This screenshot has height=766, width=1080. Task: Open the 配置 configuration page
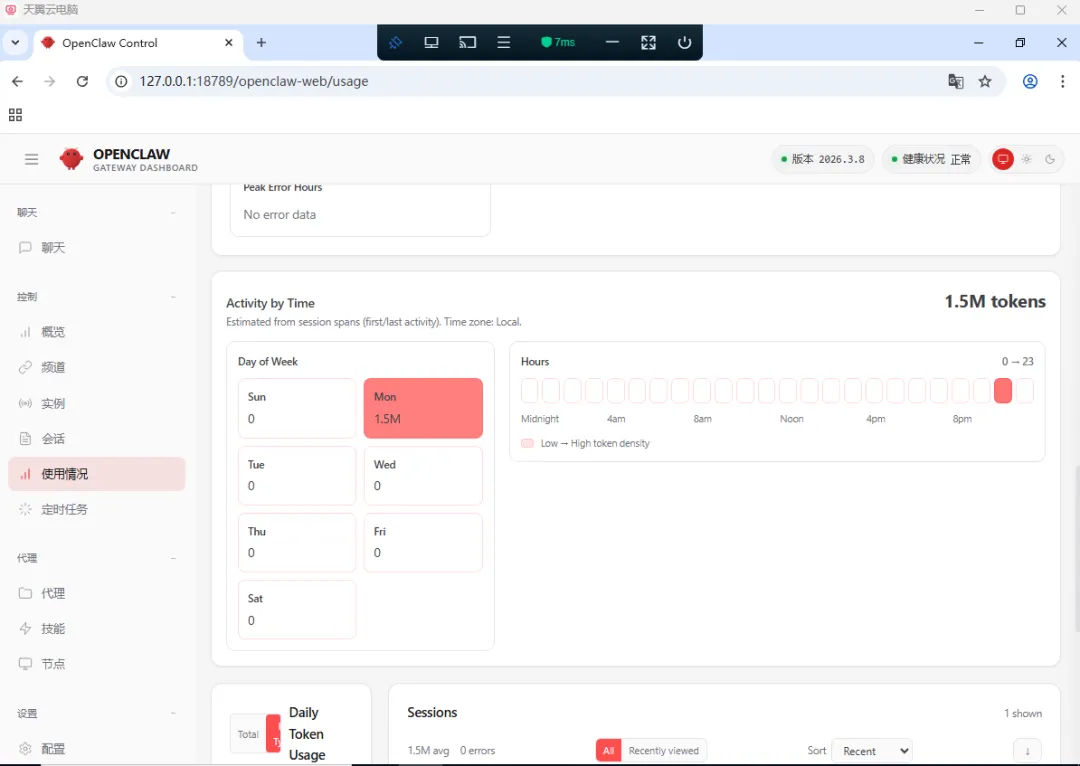[x=96, y=749]
